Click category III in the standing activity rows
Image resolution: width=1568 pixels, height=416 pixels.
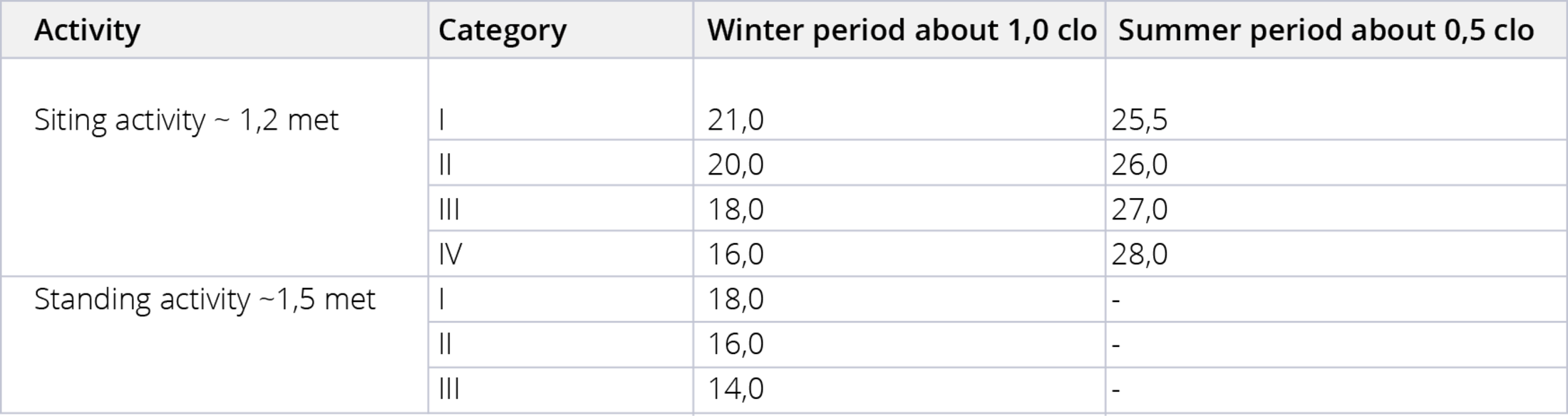point(560,390)
